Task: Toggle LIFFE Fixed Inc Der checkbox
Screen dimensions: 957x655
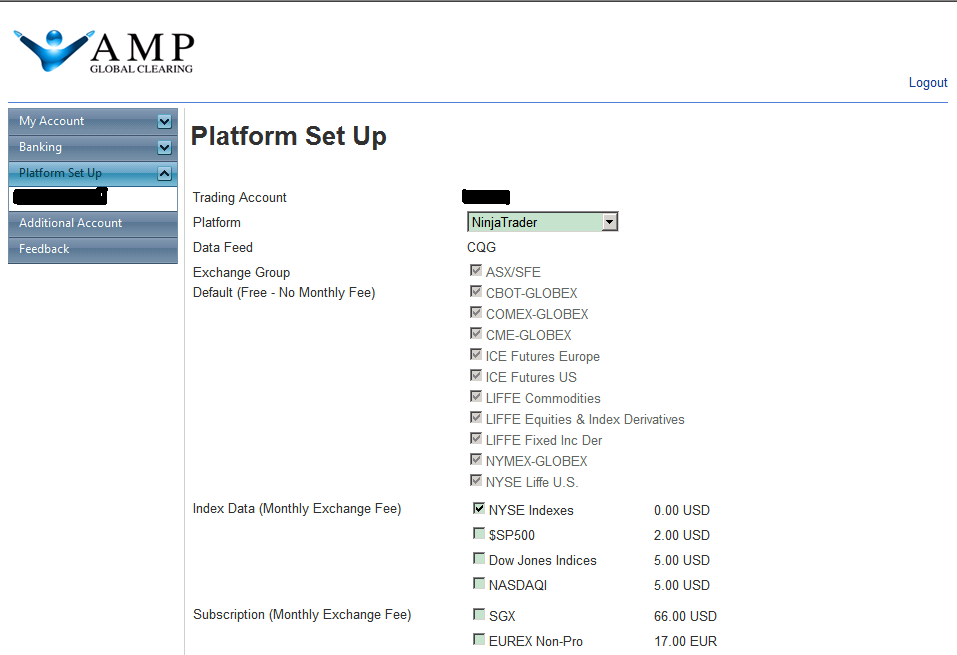Action: 476,438
